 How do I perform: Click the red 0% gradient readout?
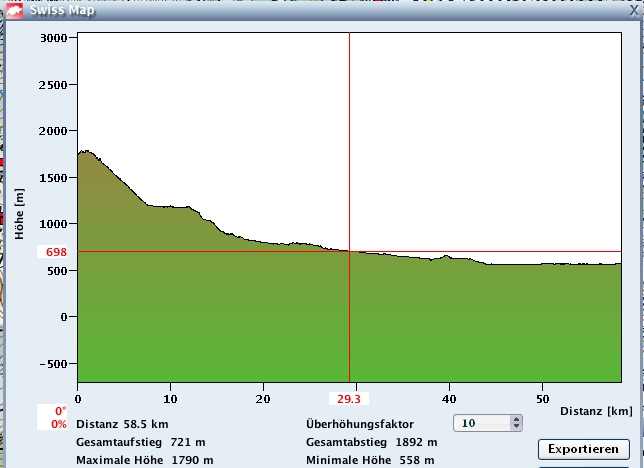58,424
